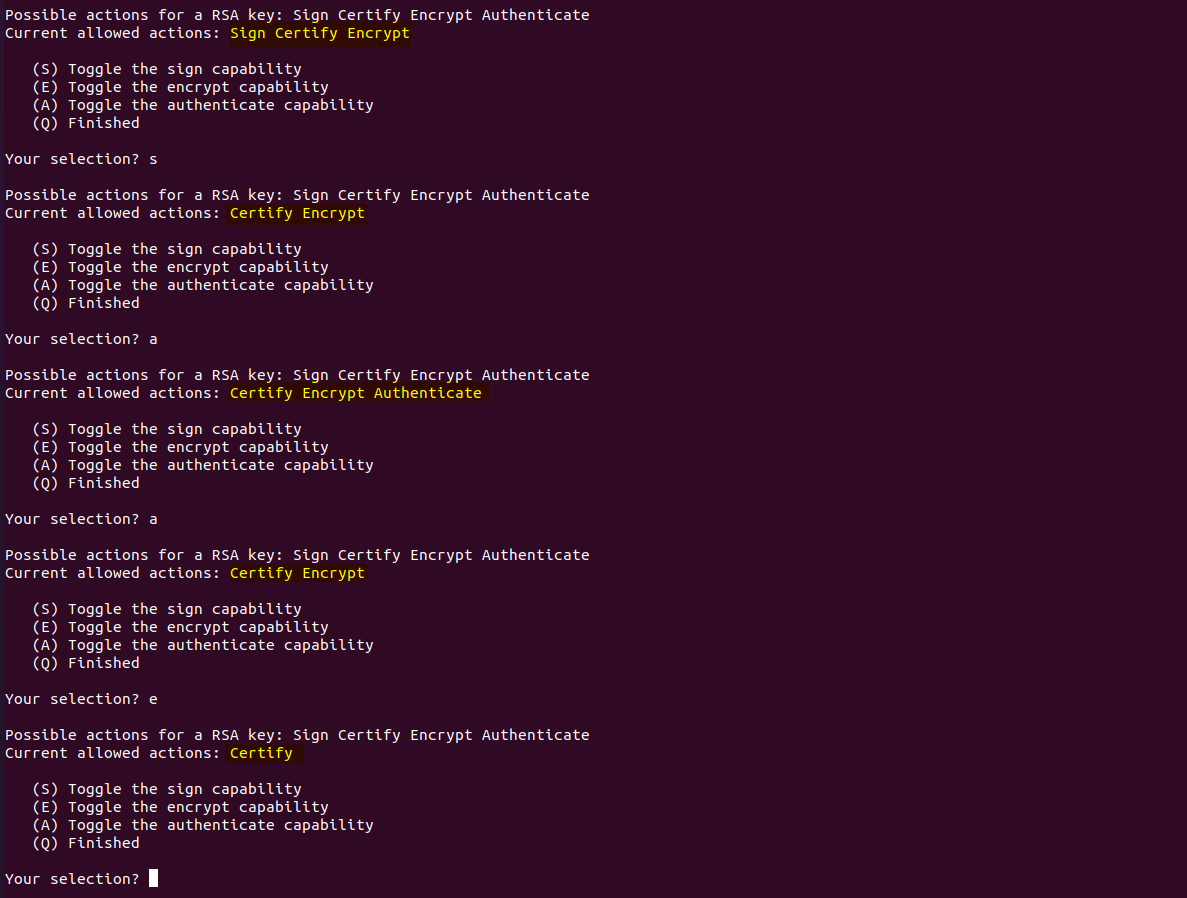
Task: Select "(Q) Finished" in the bottom-most menu
Action: tap(86, 843)
